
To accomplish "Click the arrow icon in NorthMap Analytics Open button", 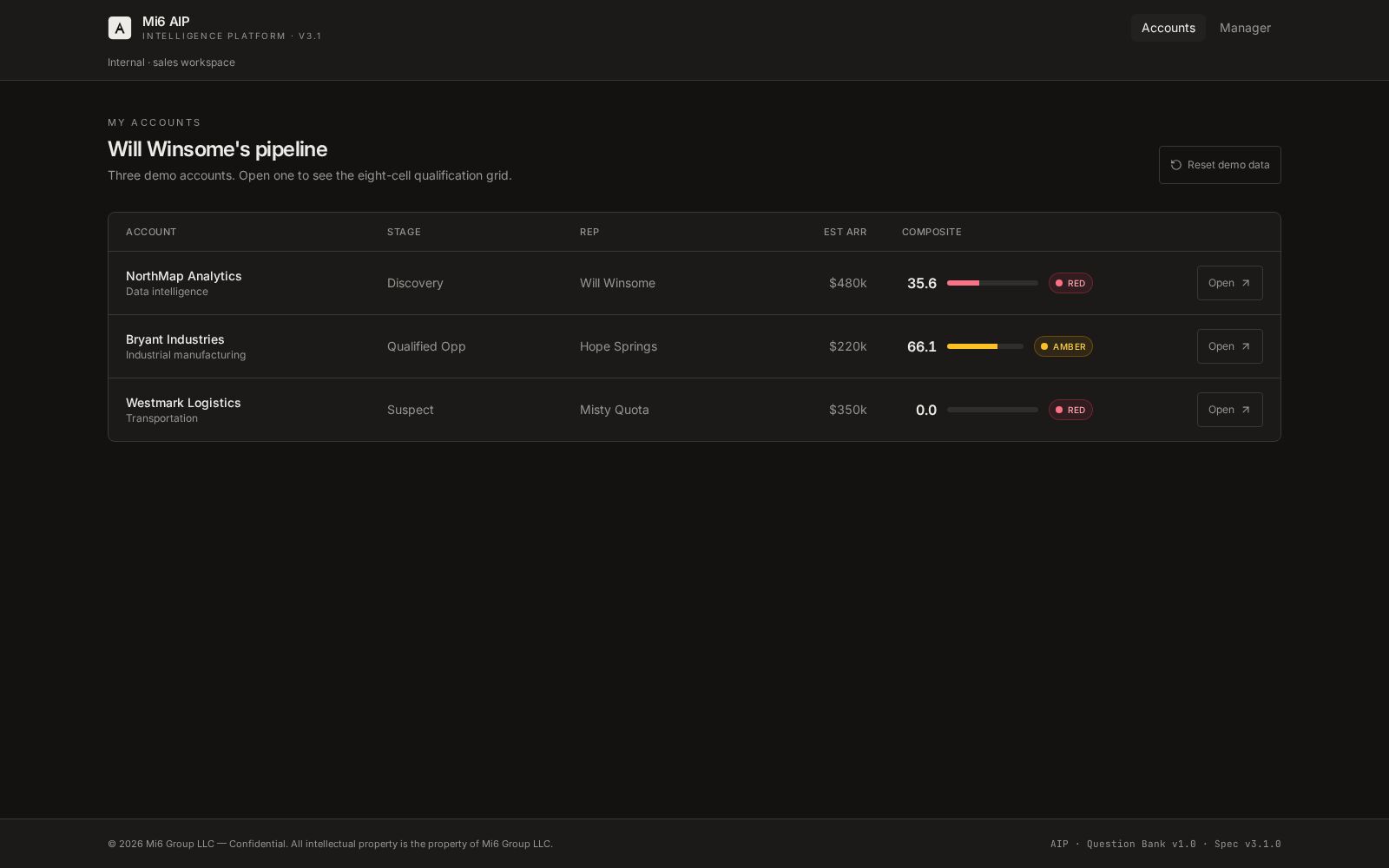I will pyautogui.click(x=1246, y=283).
